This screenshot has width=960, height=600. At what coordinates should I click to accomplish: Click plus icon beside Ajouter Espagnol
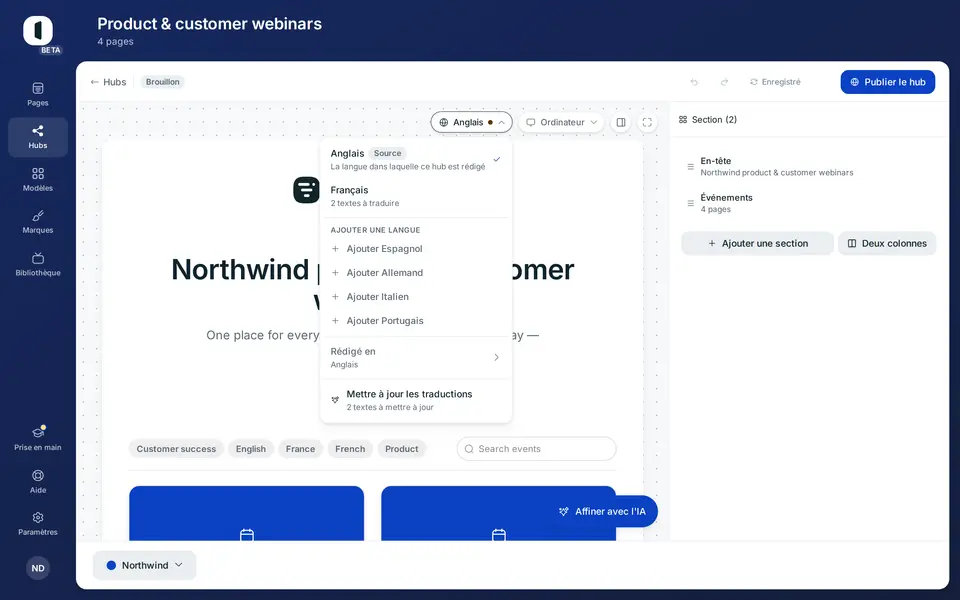coord(335,249)
